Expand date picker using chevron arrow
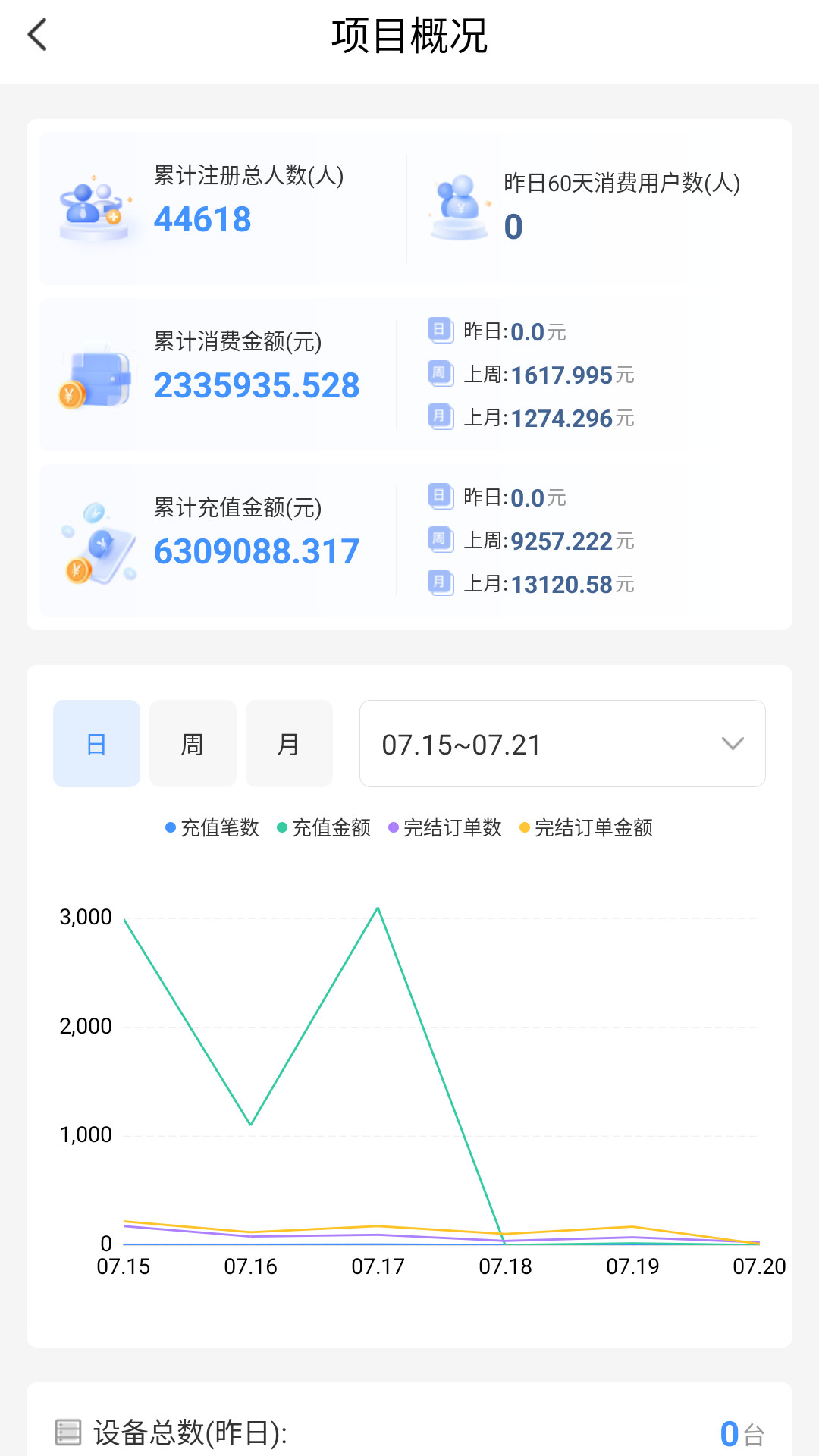This screenshot has width=819, height=1456. point(733,744)
